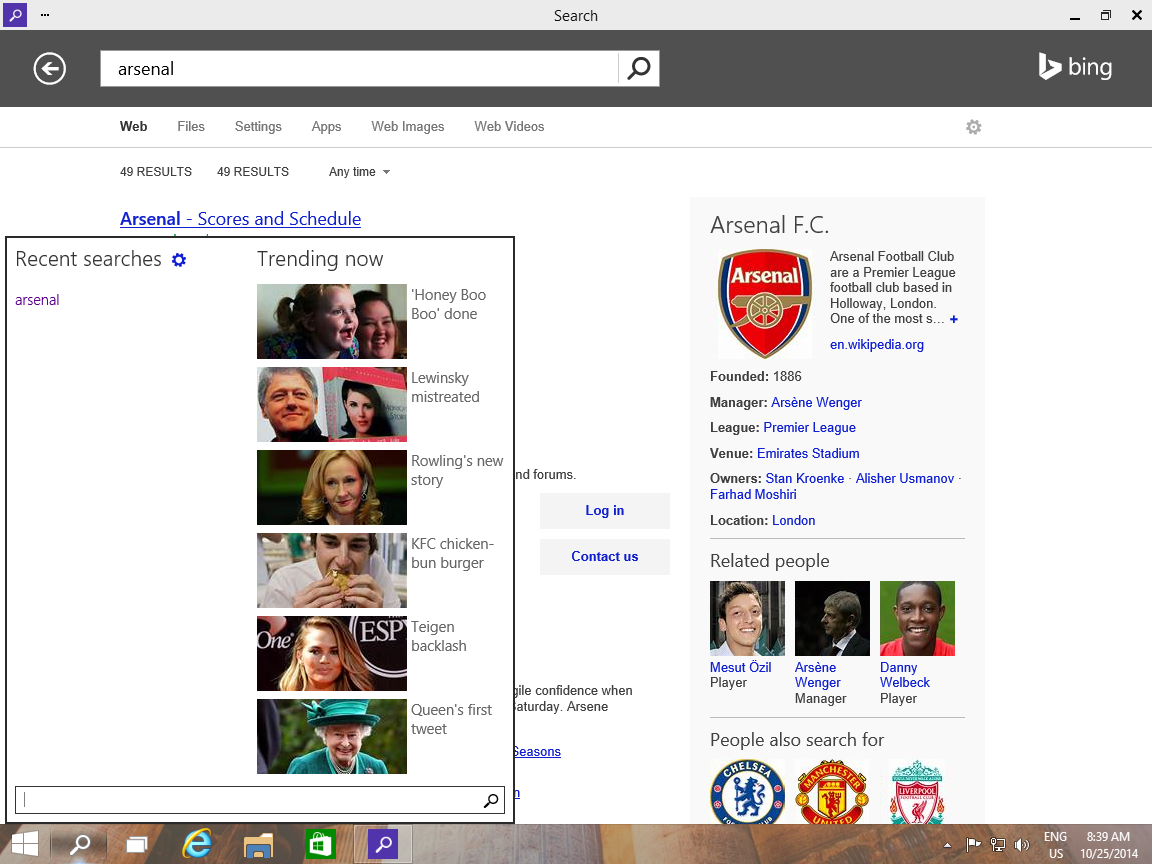This screenshot has width=1152, height=864.
Task: Open the Farhad Moshiri link
Action: click(753, 494)
